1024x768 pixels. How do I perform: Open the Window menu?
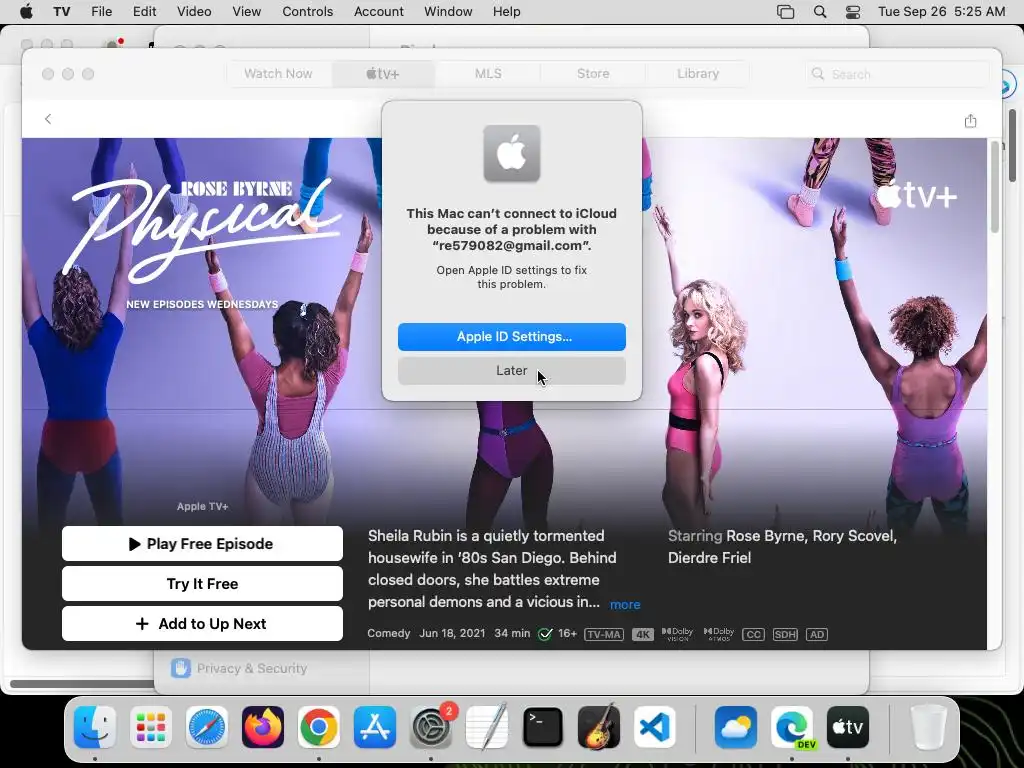tap(448, 12)
